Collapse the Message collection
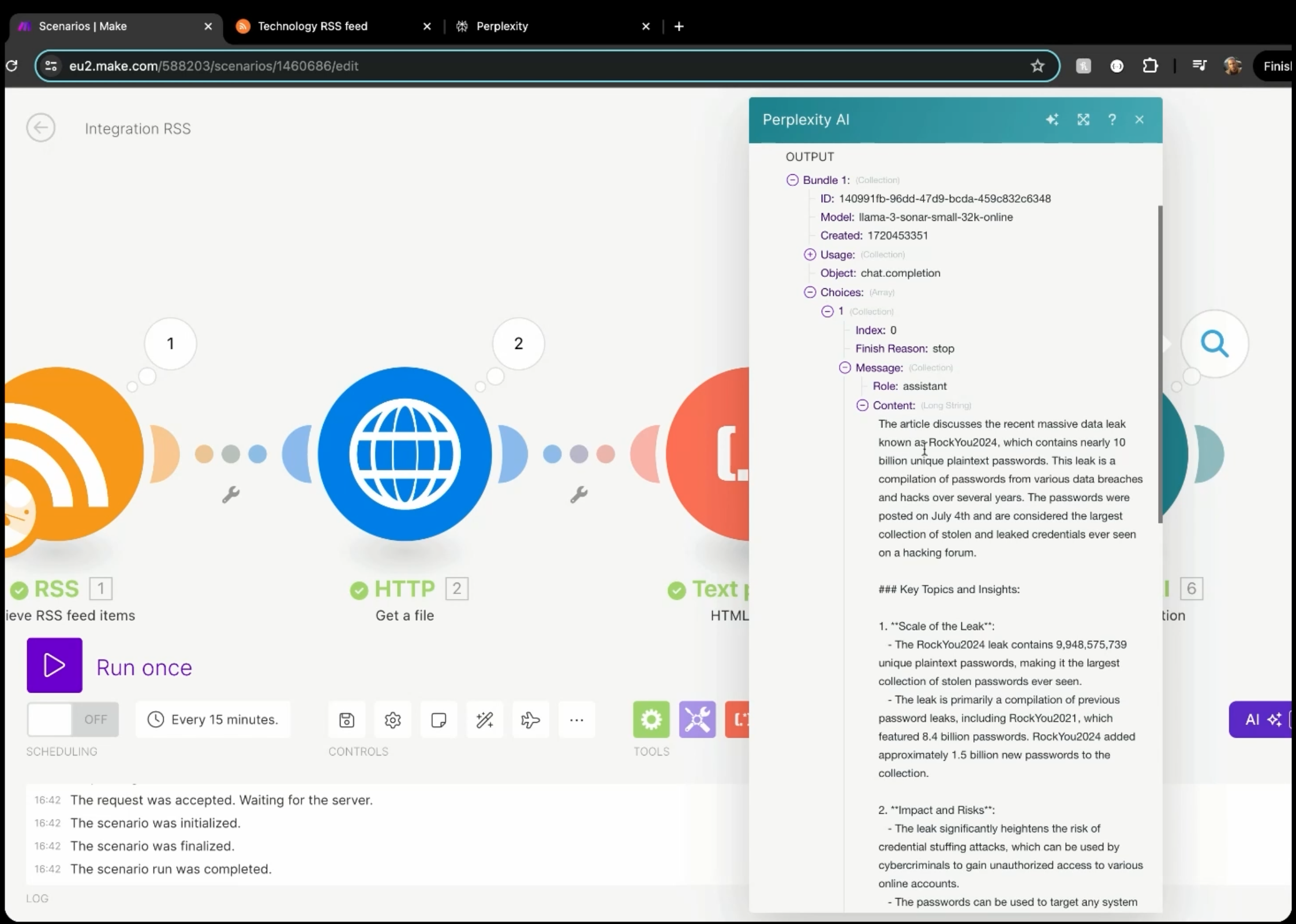The image size is (1296, 924). pos(845,367)
